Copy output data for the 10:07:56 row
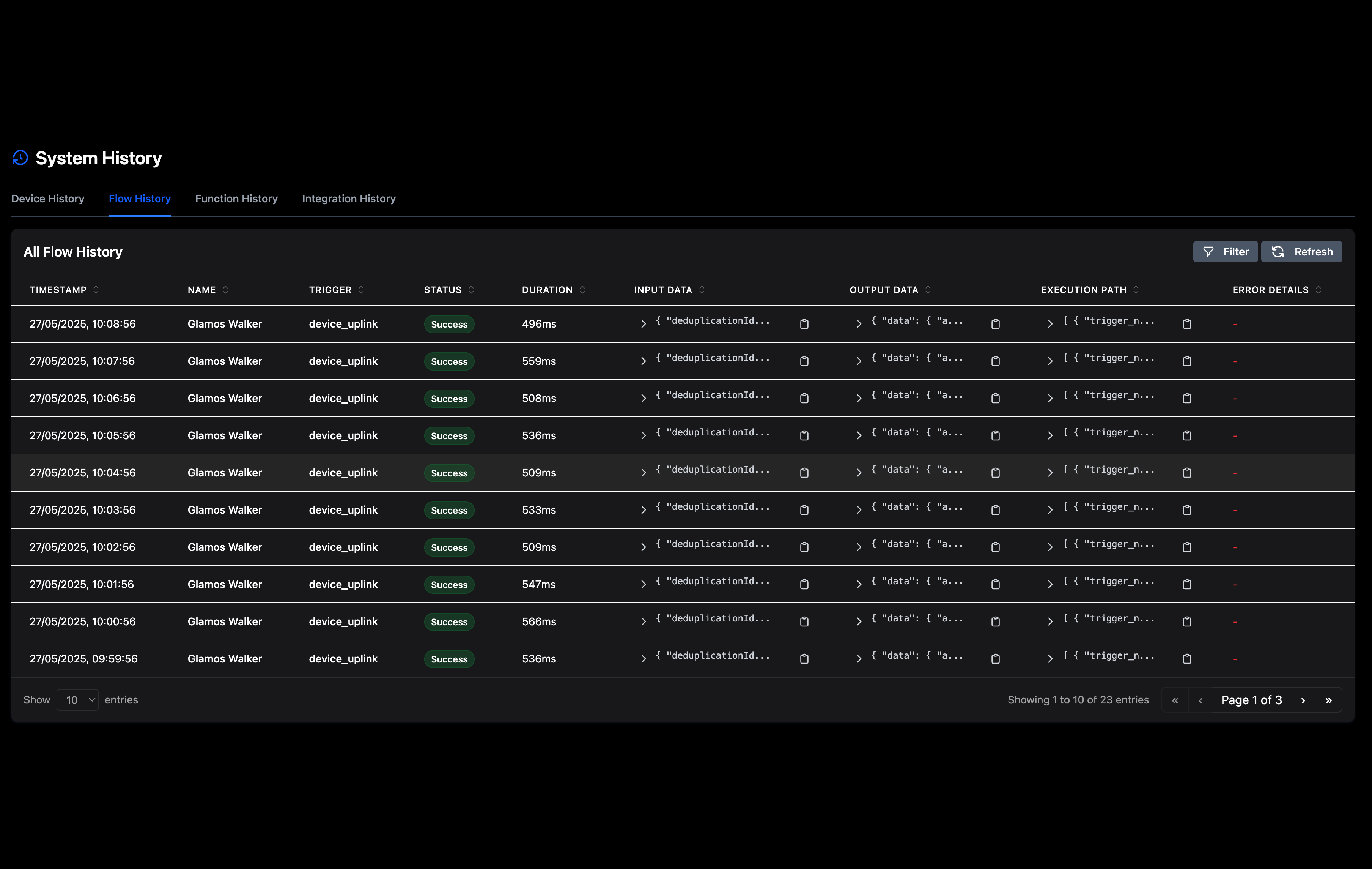Screen dimensions: 1372x869 point(995,361)
